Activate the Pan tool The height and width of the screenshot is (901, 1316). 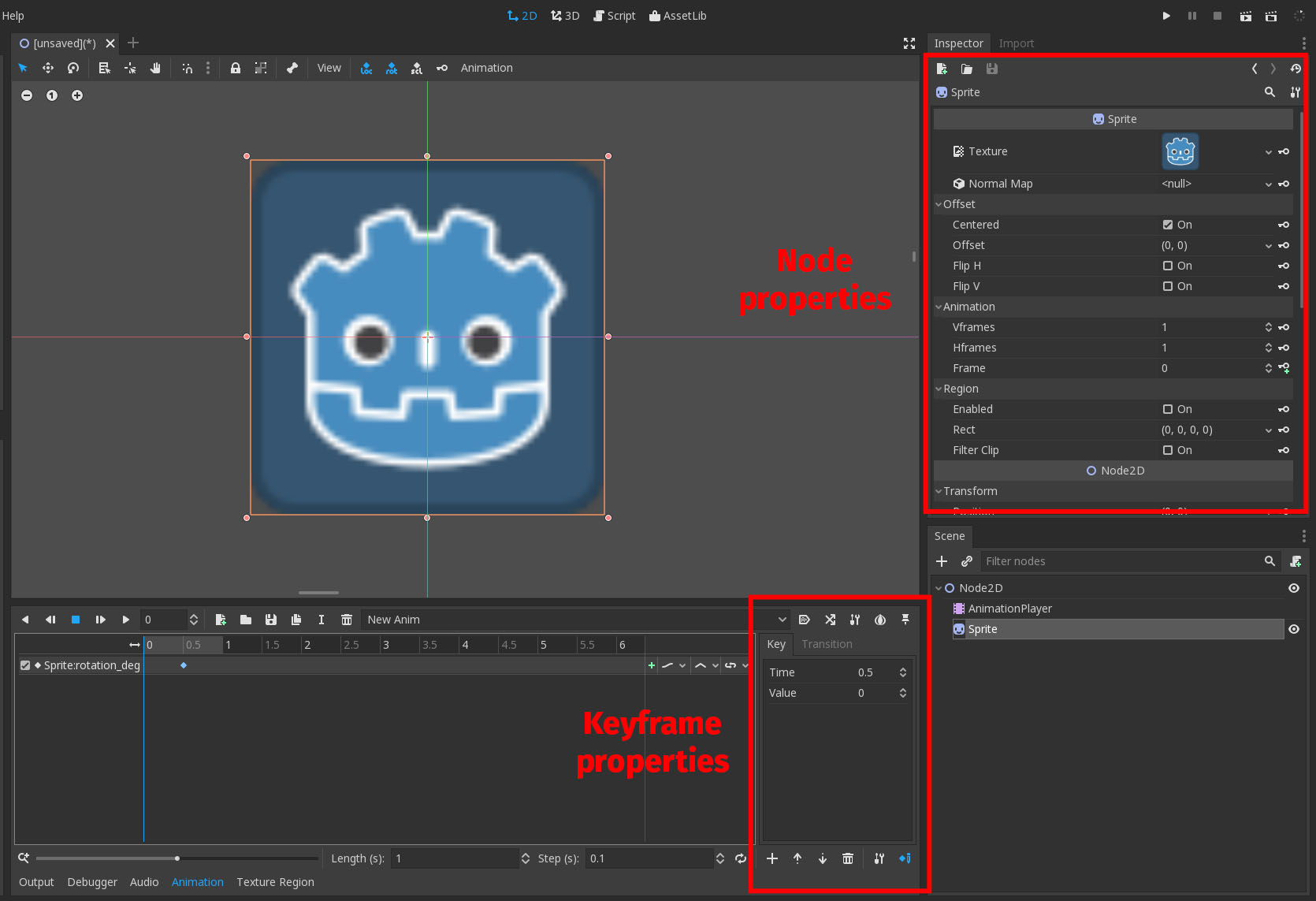[155, 68]
